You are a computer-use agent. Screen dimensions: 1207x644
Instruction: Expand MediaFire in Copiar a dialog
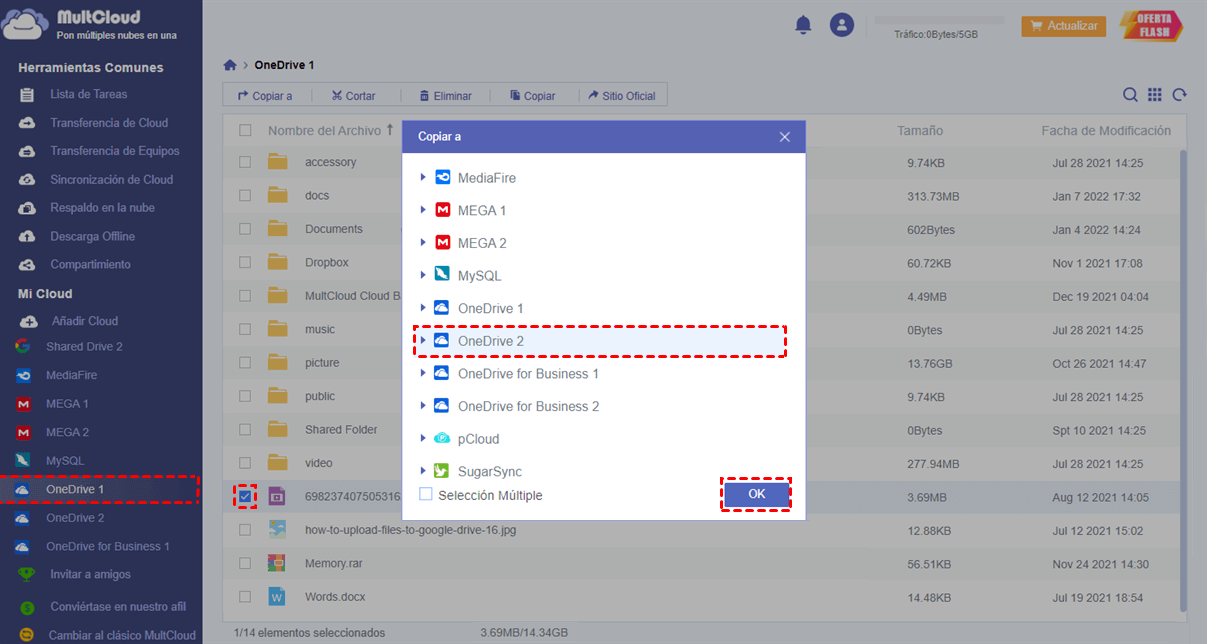pos(423,178)
